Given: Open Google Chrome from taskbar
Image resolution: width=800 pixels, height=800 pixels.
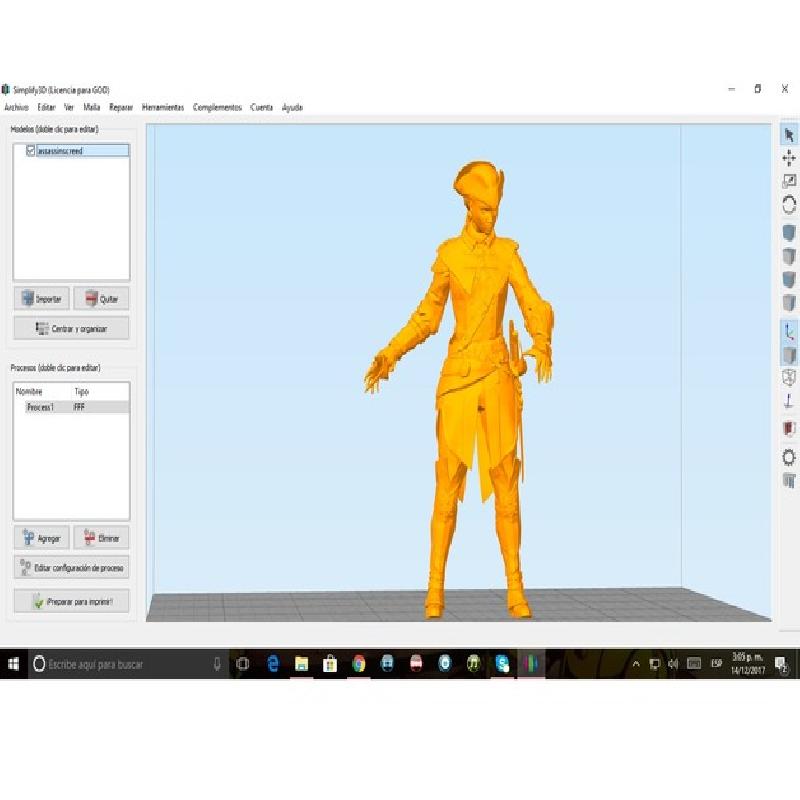Looking at the screenshot, I should (359, 664).
